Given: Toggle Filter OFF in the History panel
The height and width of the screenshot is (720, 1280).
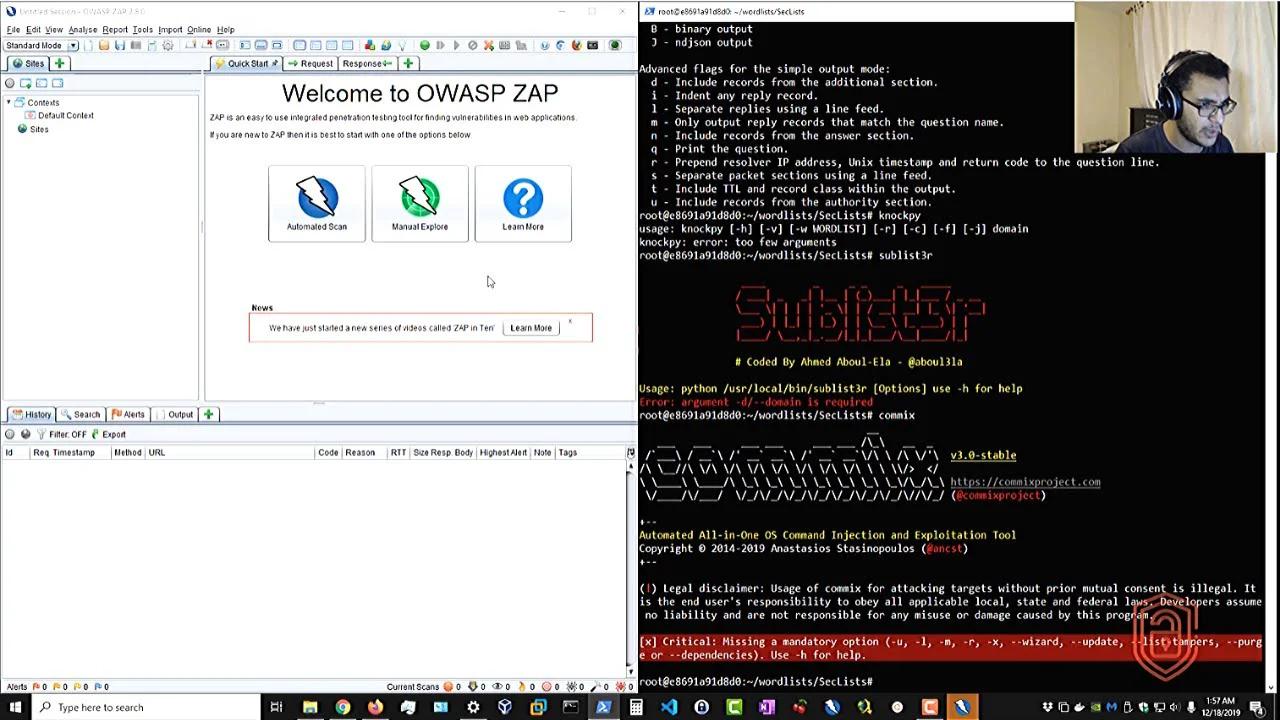Looking at the screenshot, I should [x=68, y=434].
